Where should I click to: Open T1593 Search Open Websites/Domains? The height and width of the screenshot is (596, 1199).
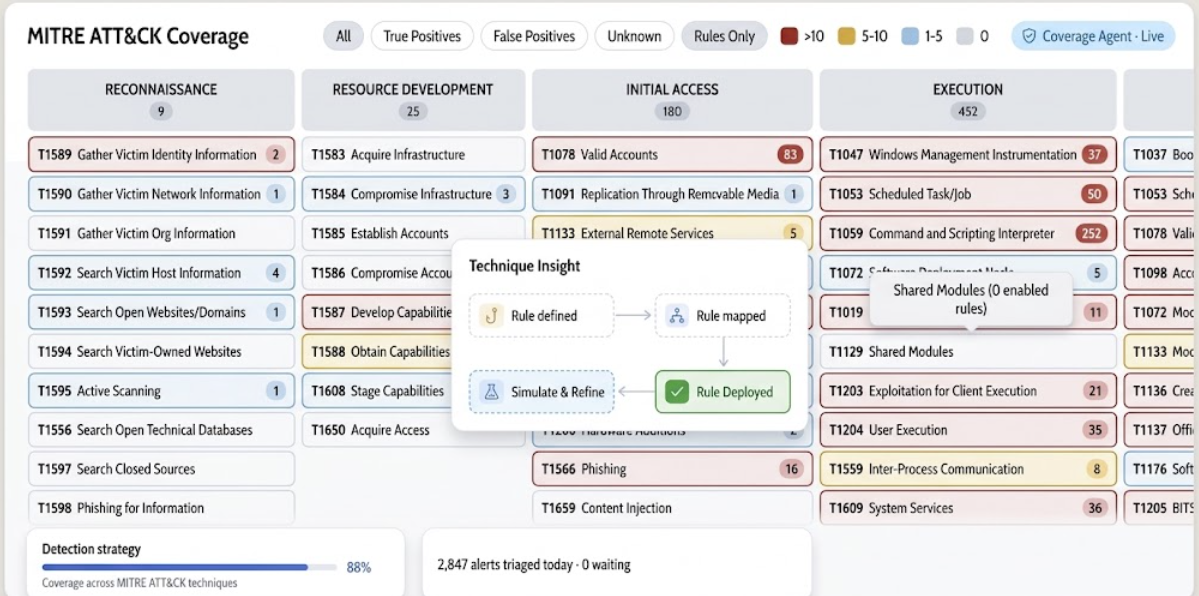pyautogui.click(x=161, y=312)
